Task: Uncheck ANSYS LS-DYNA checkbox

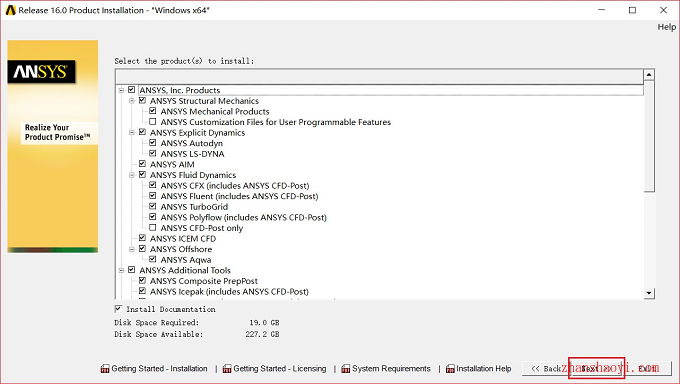Action: 153,154
